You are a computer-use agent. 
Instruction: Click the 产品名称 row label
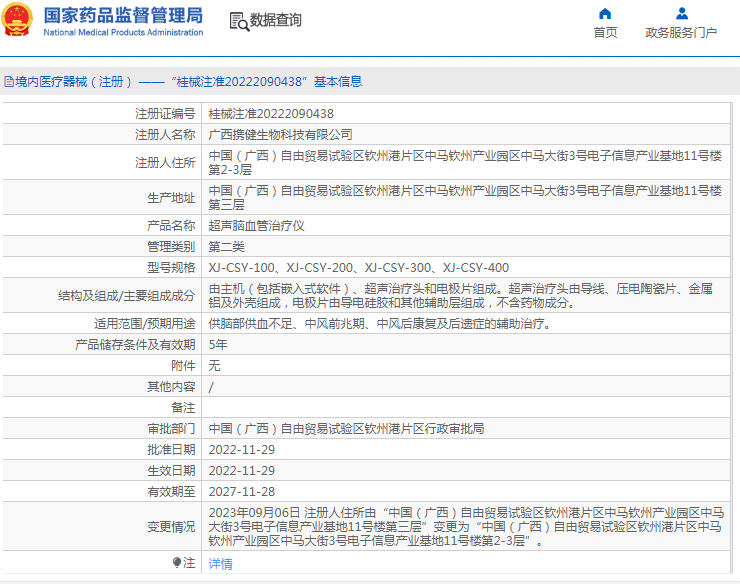171,226
